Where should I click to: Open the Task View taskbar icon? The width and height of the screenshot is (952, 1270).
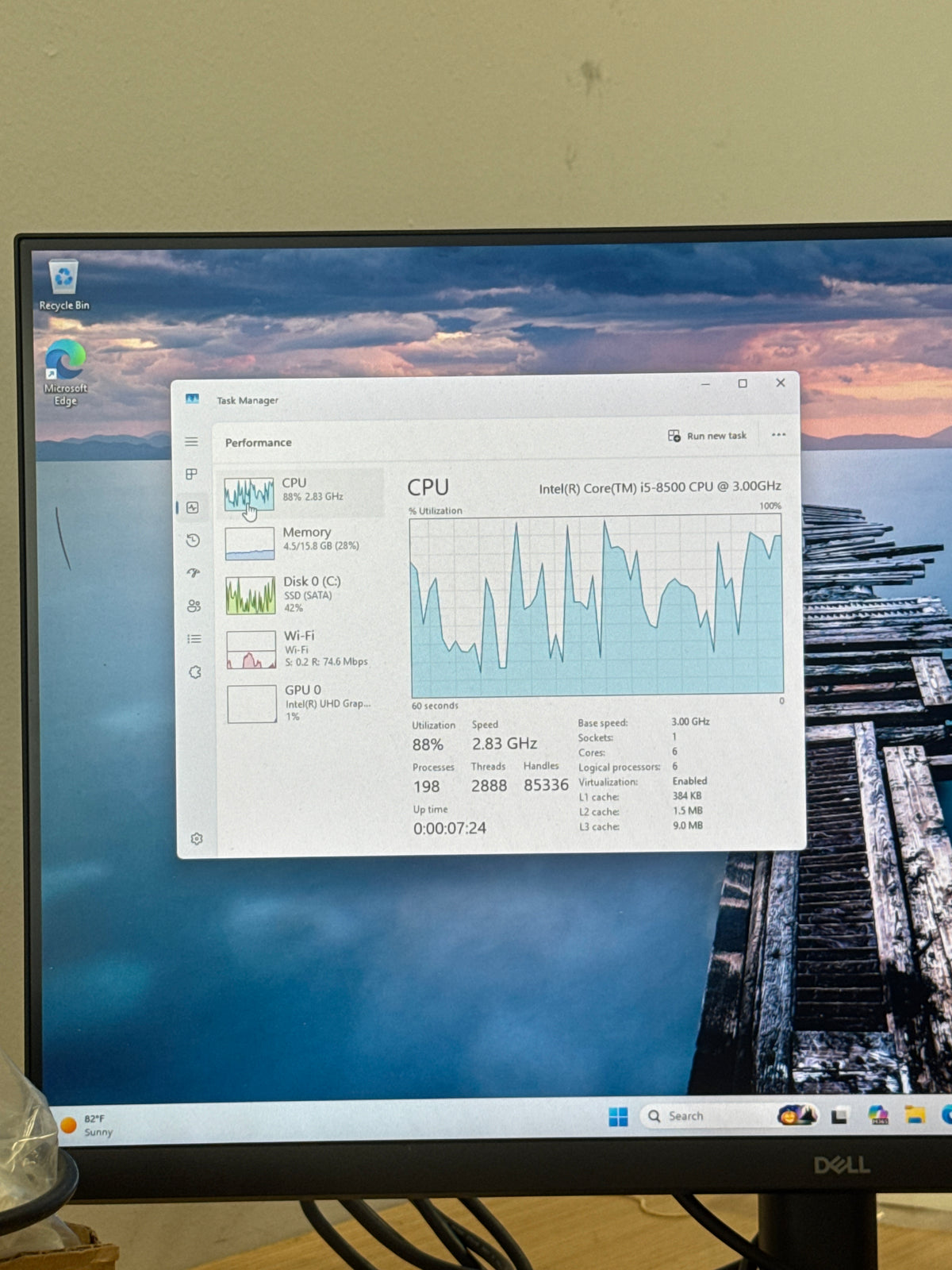pos(839,1117)
